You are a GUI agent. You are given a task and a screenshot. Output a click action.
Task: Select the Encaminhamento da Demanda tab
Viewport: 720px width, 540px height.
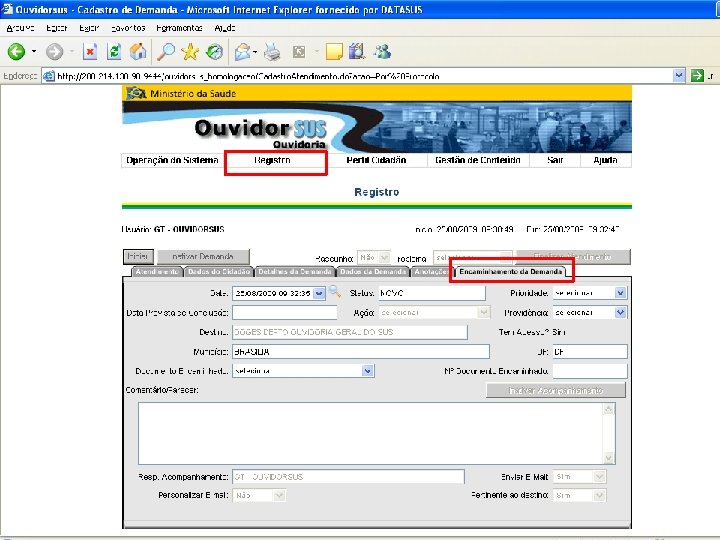coord(511,272)
